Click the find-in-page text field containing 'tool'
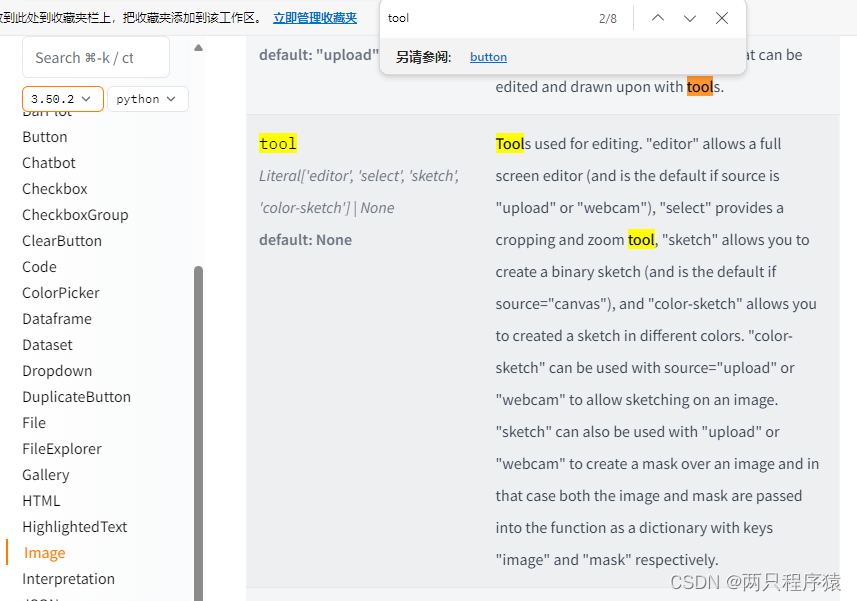The height and width of the screenshot is (601, 857). [x=486, y=18]
